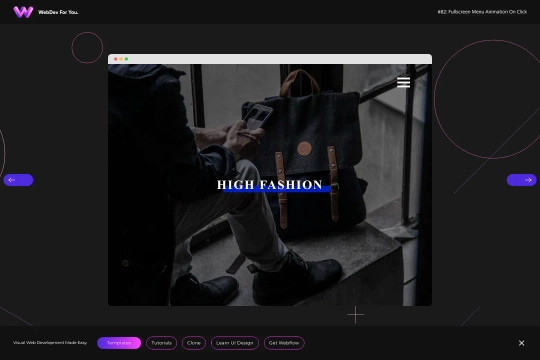Click the WebDev For You logo icon

pos(23,12)
